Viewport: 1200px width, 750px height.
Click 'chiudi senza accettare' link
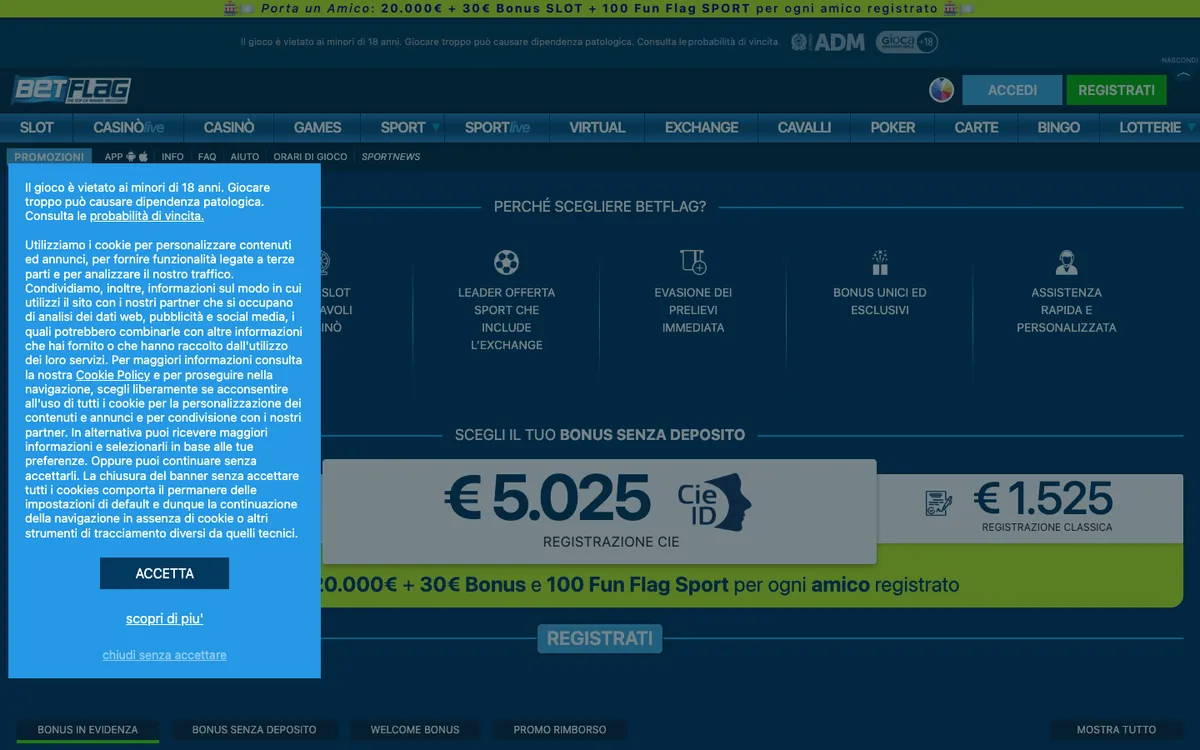click(x=164, y=655)
